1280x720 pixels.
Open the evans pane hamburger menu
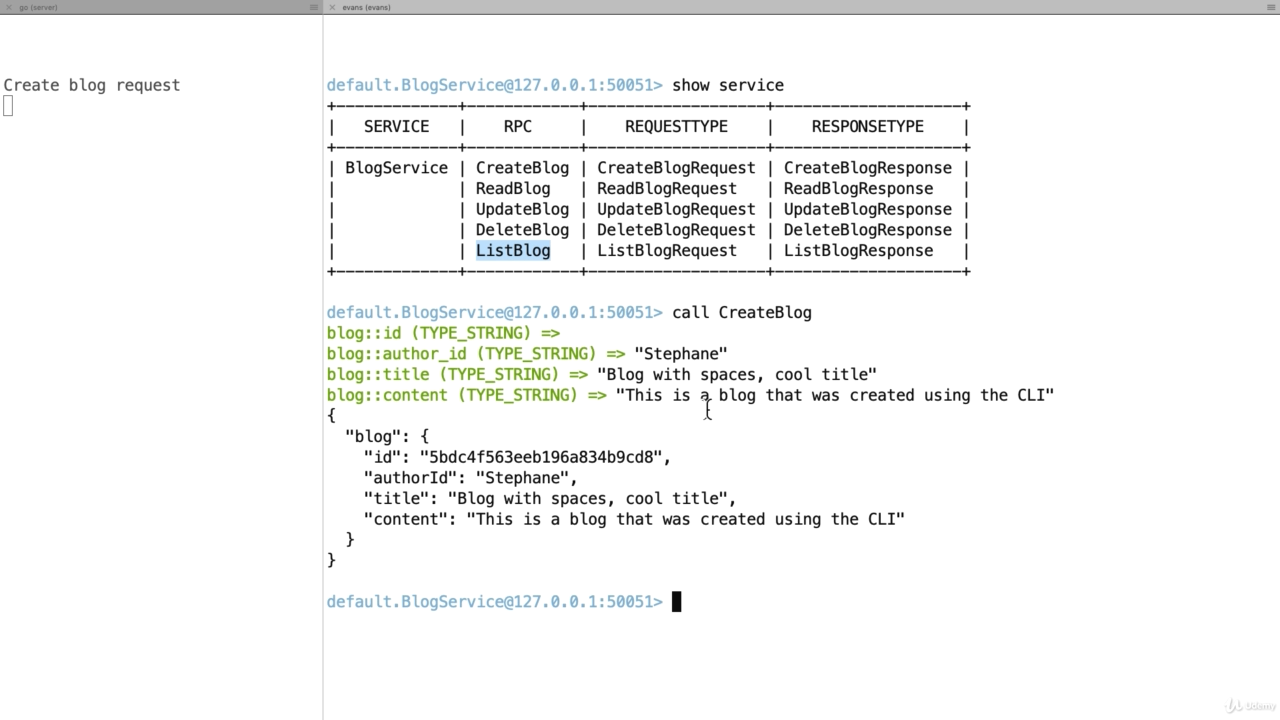1272,7
